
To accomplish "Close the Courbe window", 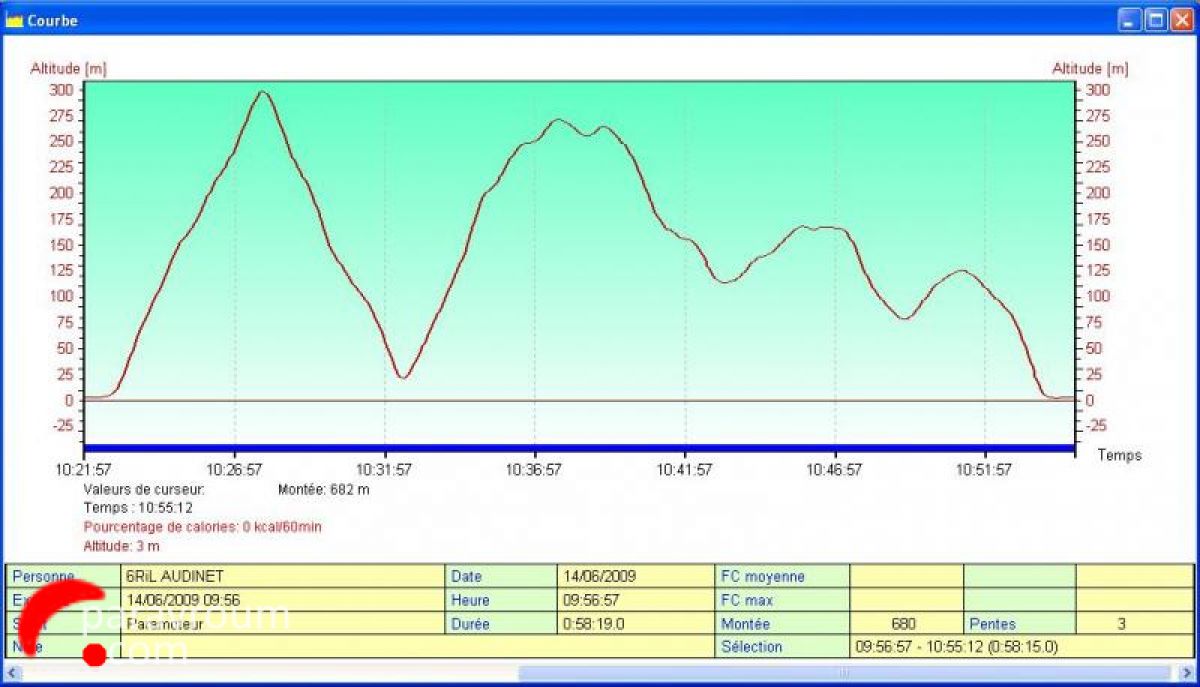I will point(1180,20).
